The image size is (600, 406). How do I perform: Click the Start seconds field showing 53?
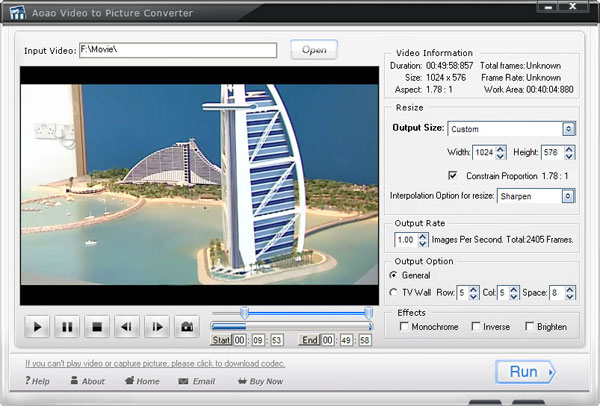pyautogui.click(x=277, y=340)
